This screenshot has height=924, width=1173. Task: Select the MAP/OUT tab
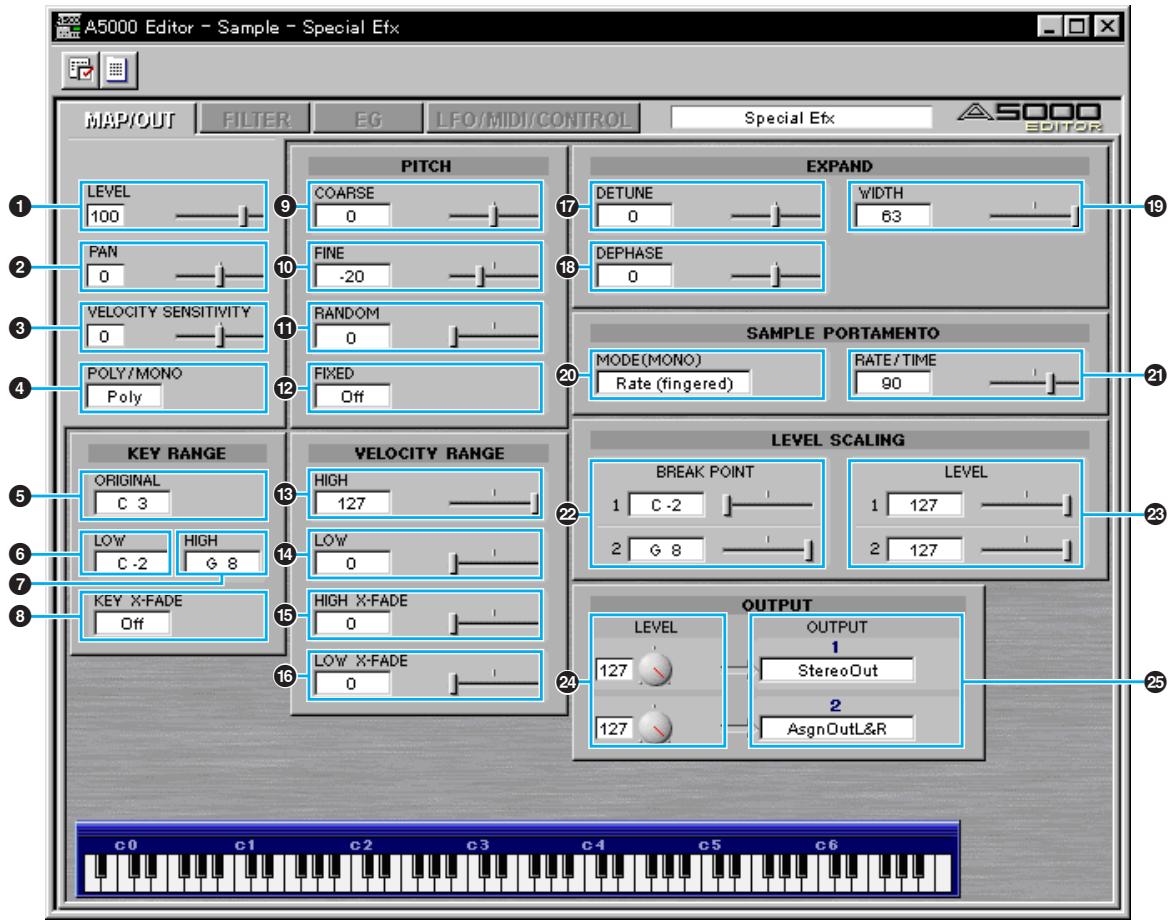pos(129,119)
